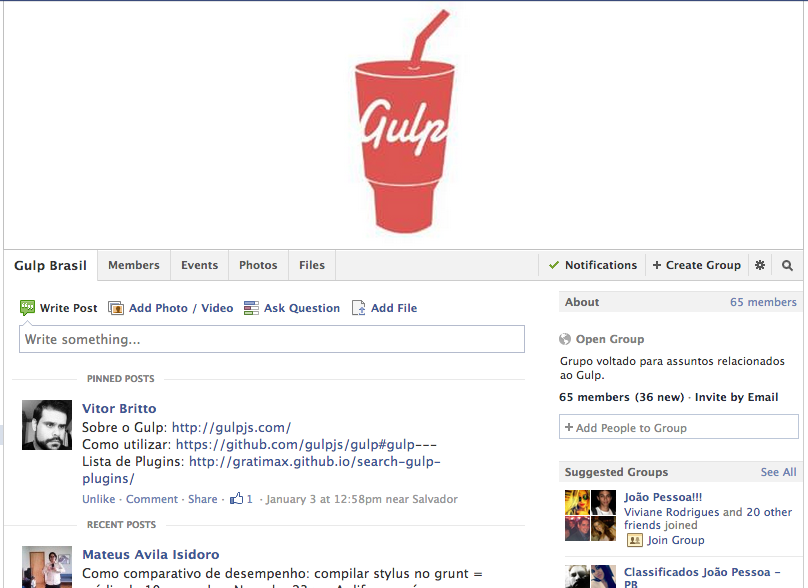Click Join Group for João Pessoa!!!
This screenshot has height=588, width=808.
(x=676, y=540)
